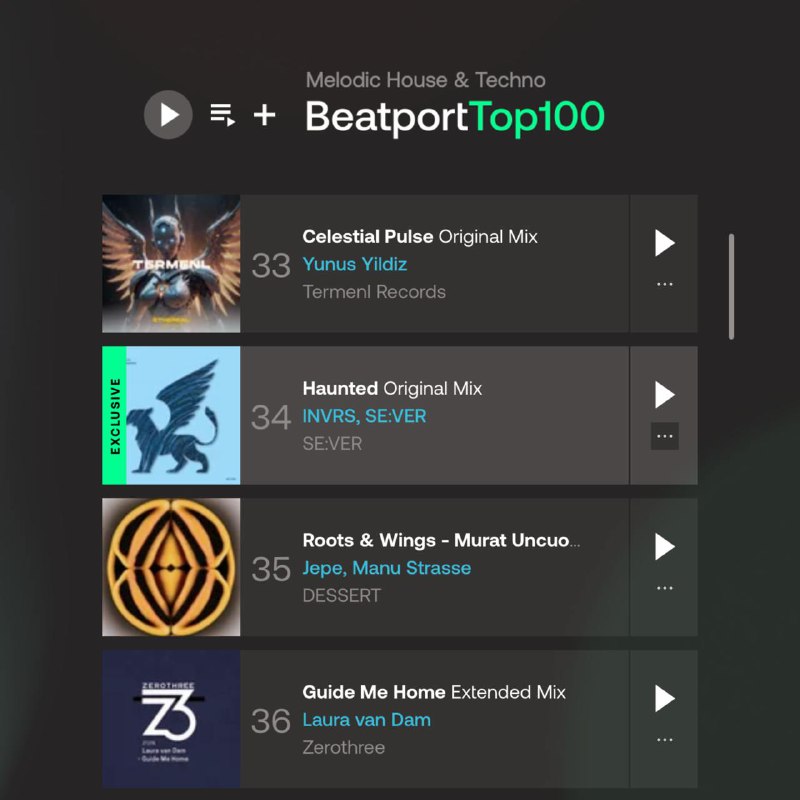
Task: Open Laura van Dam artist page
Action: pyautogui.click(x=366, y=720)
